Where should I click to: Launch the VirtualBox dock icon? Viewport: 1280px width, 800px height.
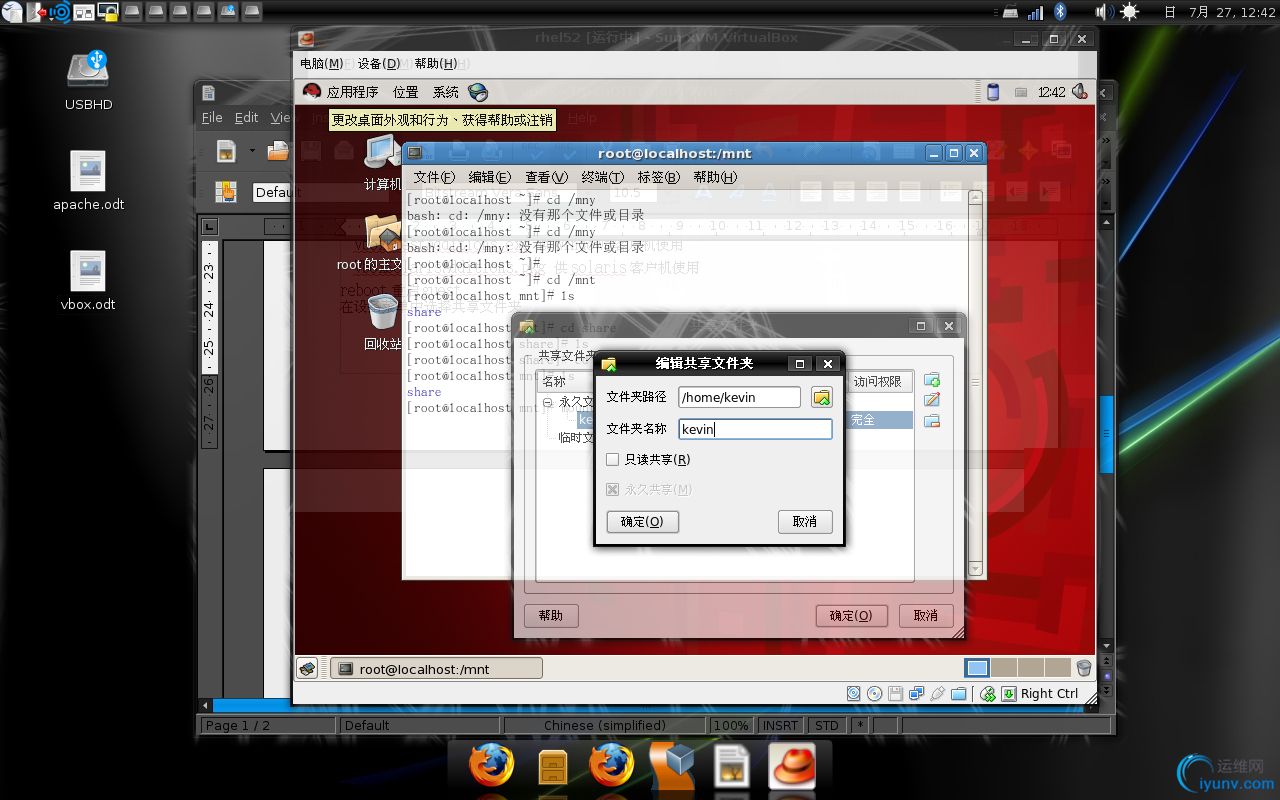(672, 766)
